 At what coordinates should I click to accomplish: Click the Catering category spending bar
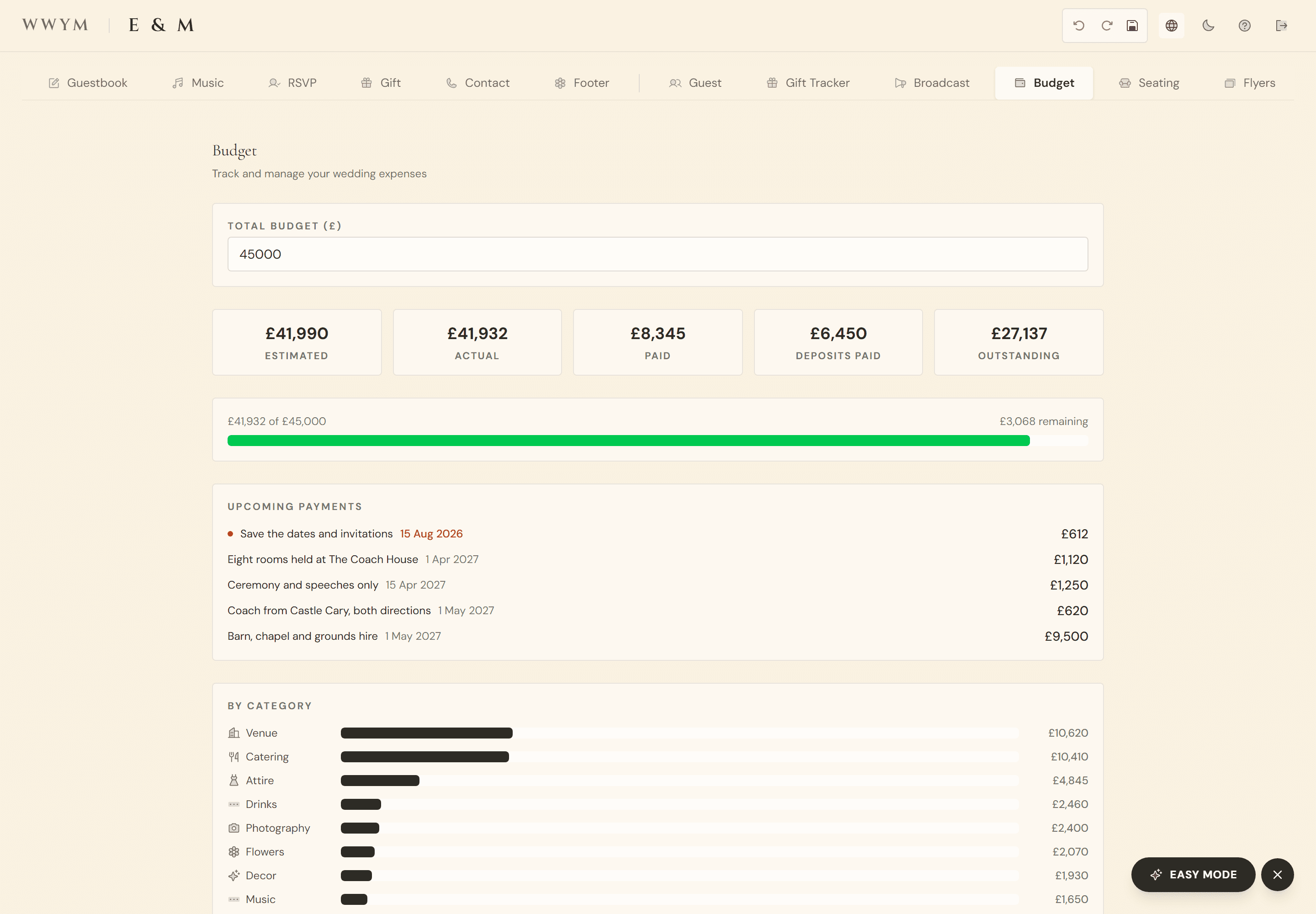click(425, 756)
